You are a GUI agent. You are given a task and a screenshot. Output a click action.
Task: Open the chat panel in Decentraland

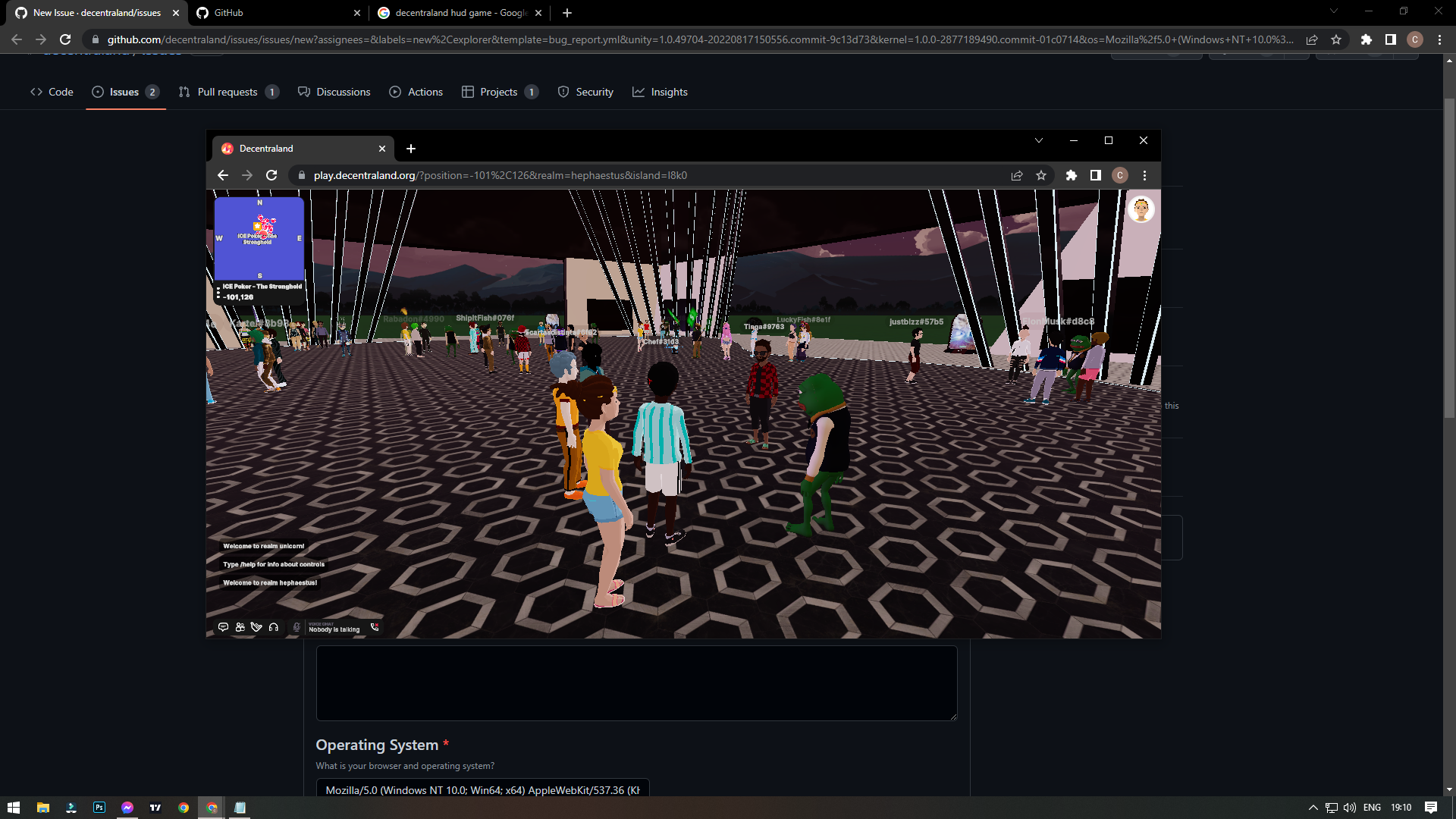tap(224, 627)
